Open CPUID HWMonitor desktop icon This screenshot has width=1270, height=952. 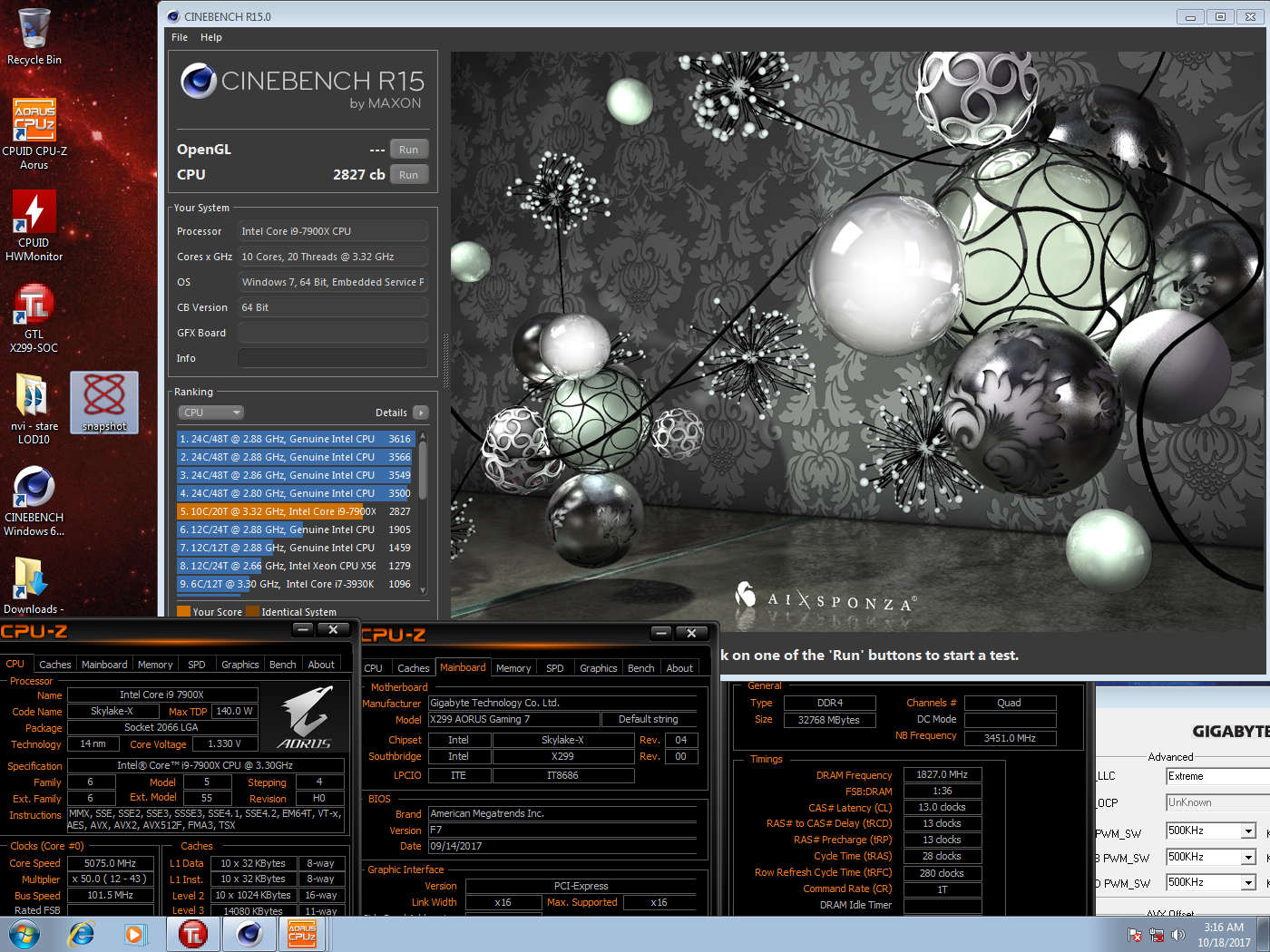(34, 226)
